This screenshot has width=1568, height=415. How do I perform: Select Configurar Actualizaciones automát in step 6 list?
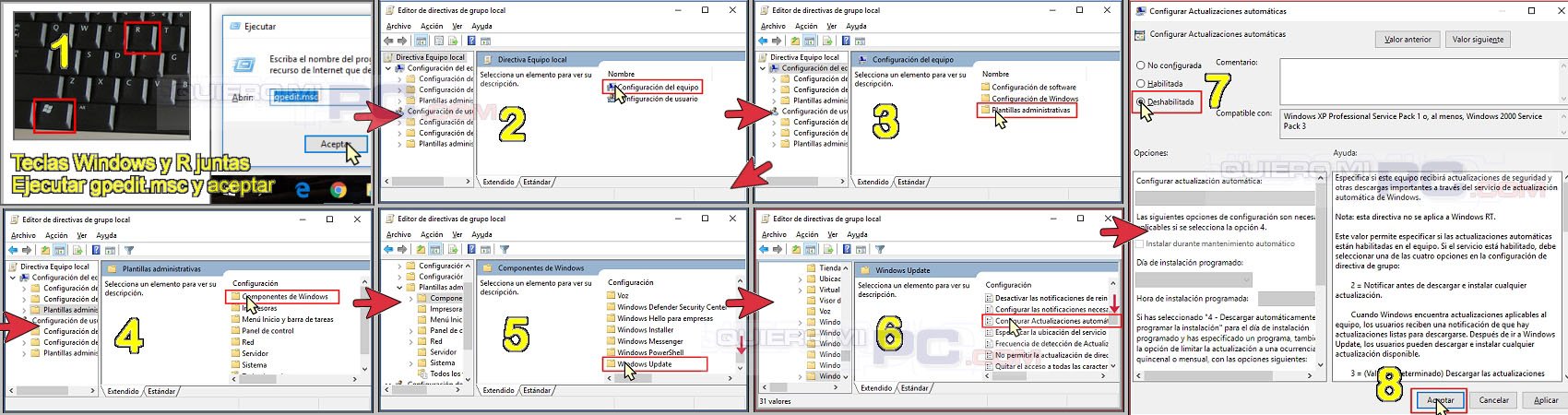pos(1047,321)
